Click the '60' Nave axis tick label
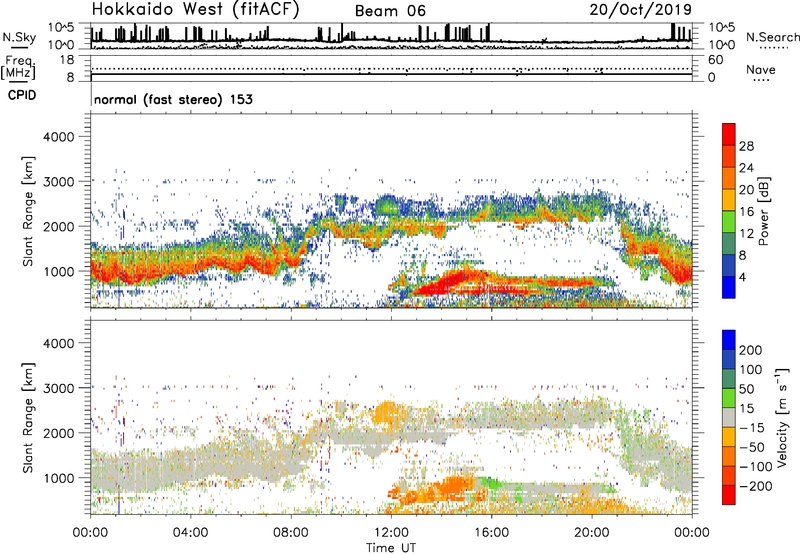Screen dimensions: 800x554 tap(715, 60)
